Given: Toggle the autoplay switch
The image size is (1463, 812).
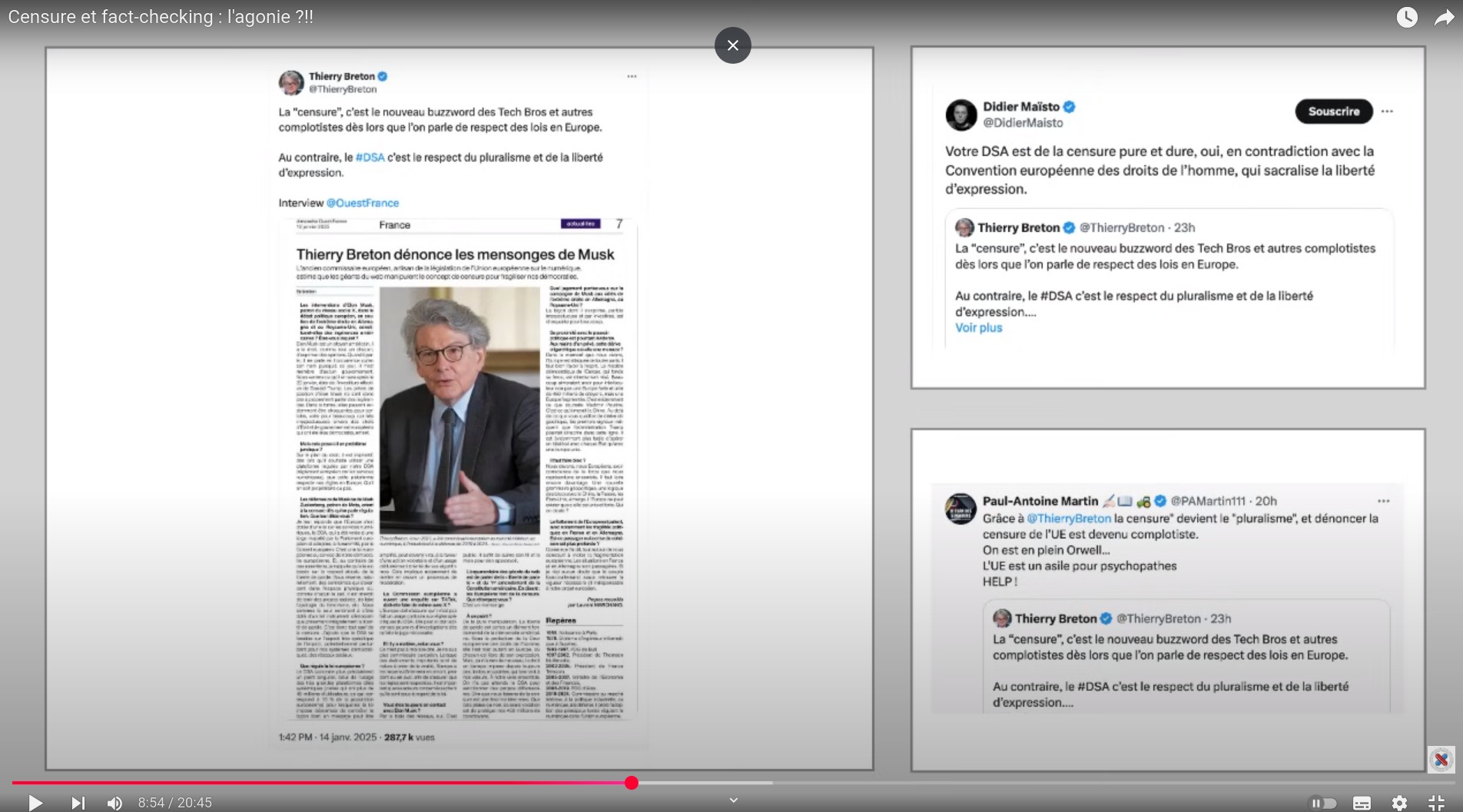Looking at the screenshot, I should click(1323, 804).
